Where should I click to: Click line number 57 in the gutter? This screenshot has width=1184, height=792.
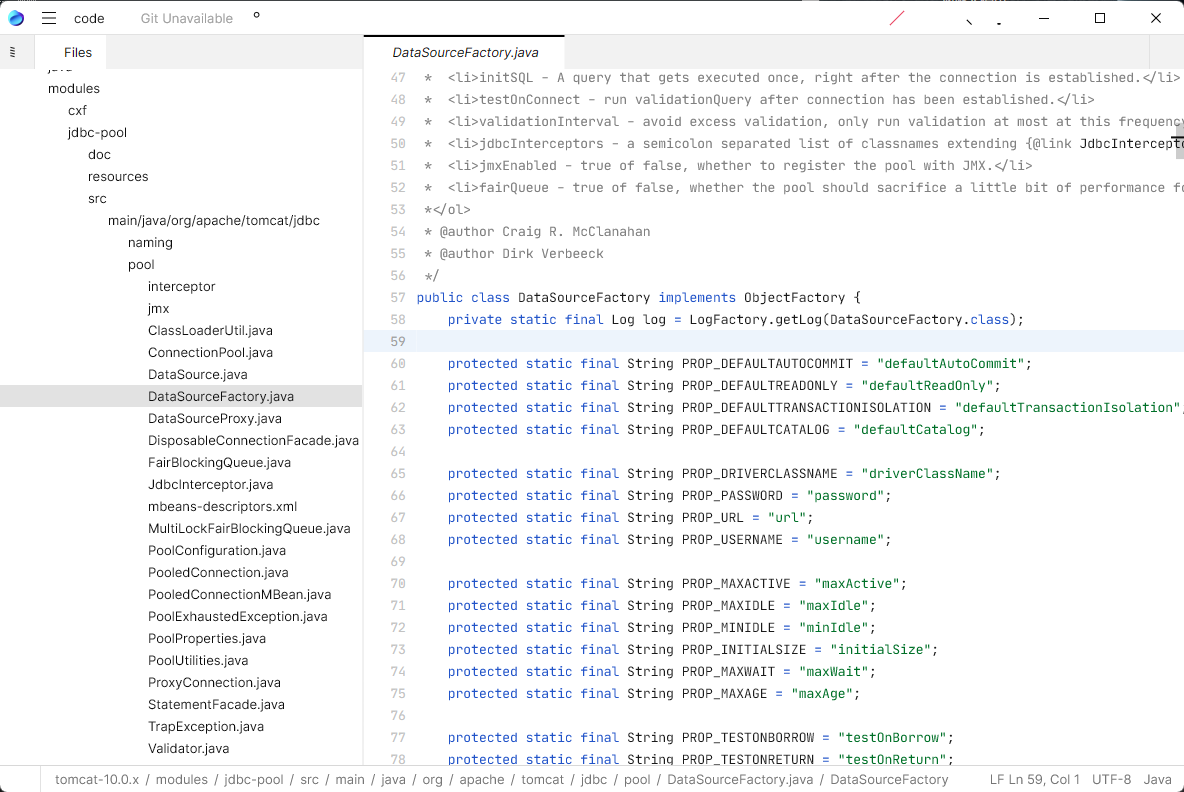398,297
